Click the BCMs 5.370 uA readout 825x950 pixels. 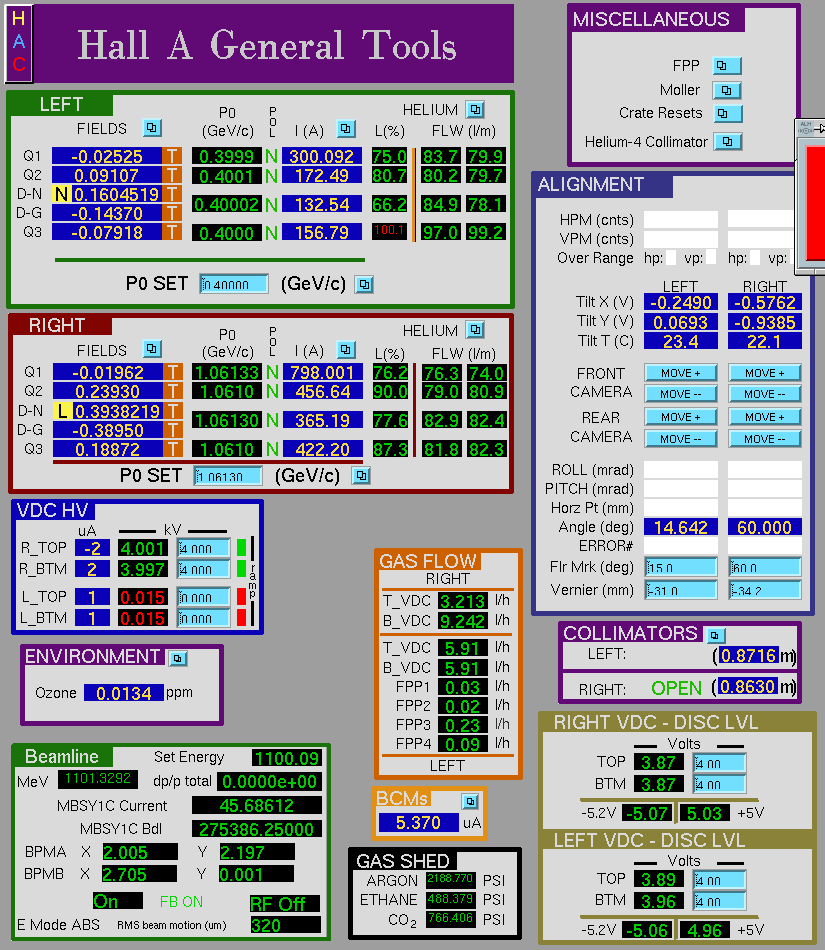[x=419, y=823]
